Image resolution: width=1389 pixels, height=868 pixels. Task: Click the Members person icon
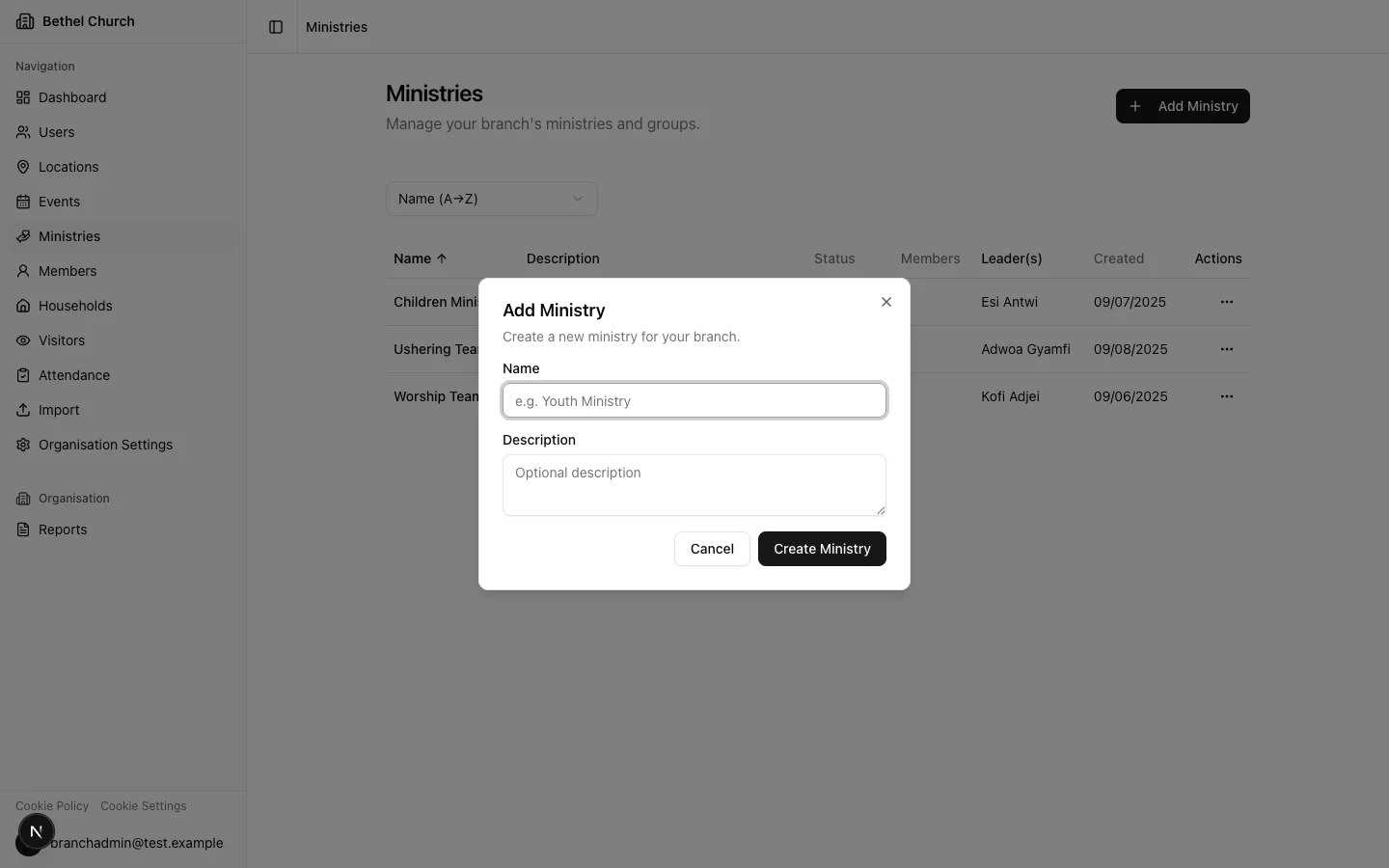click(x=23, y=271)
